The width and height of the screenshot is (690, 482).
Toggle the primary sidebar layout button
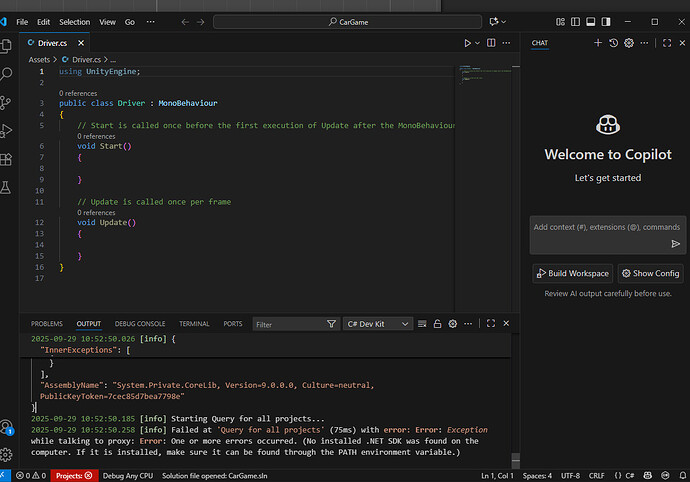point(574,21)
